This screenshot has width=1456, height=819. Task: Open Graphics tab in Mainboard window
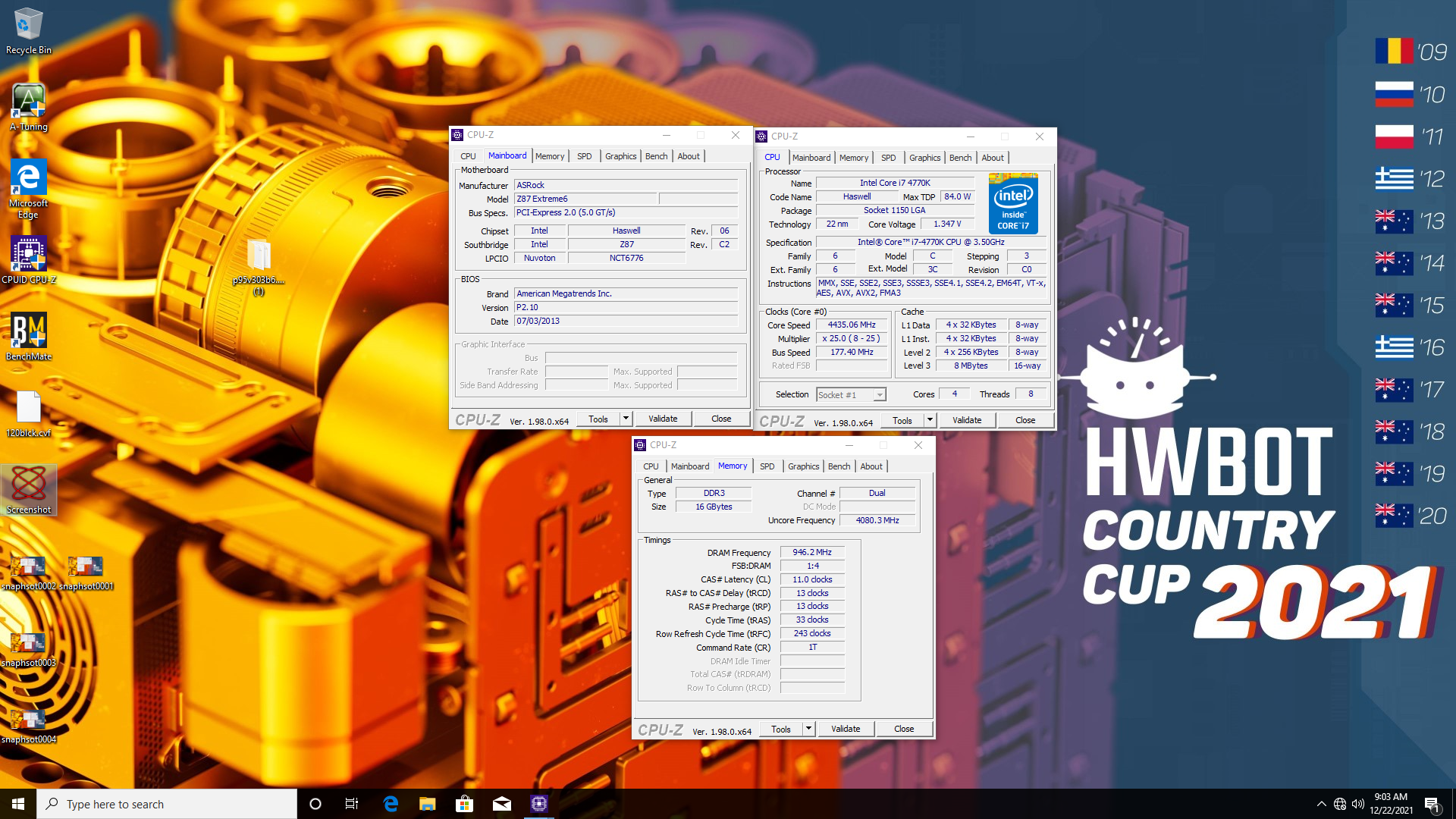pyautogui.click(x=621, y=156)
